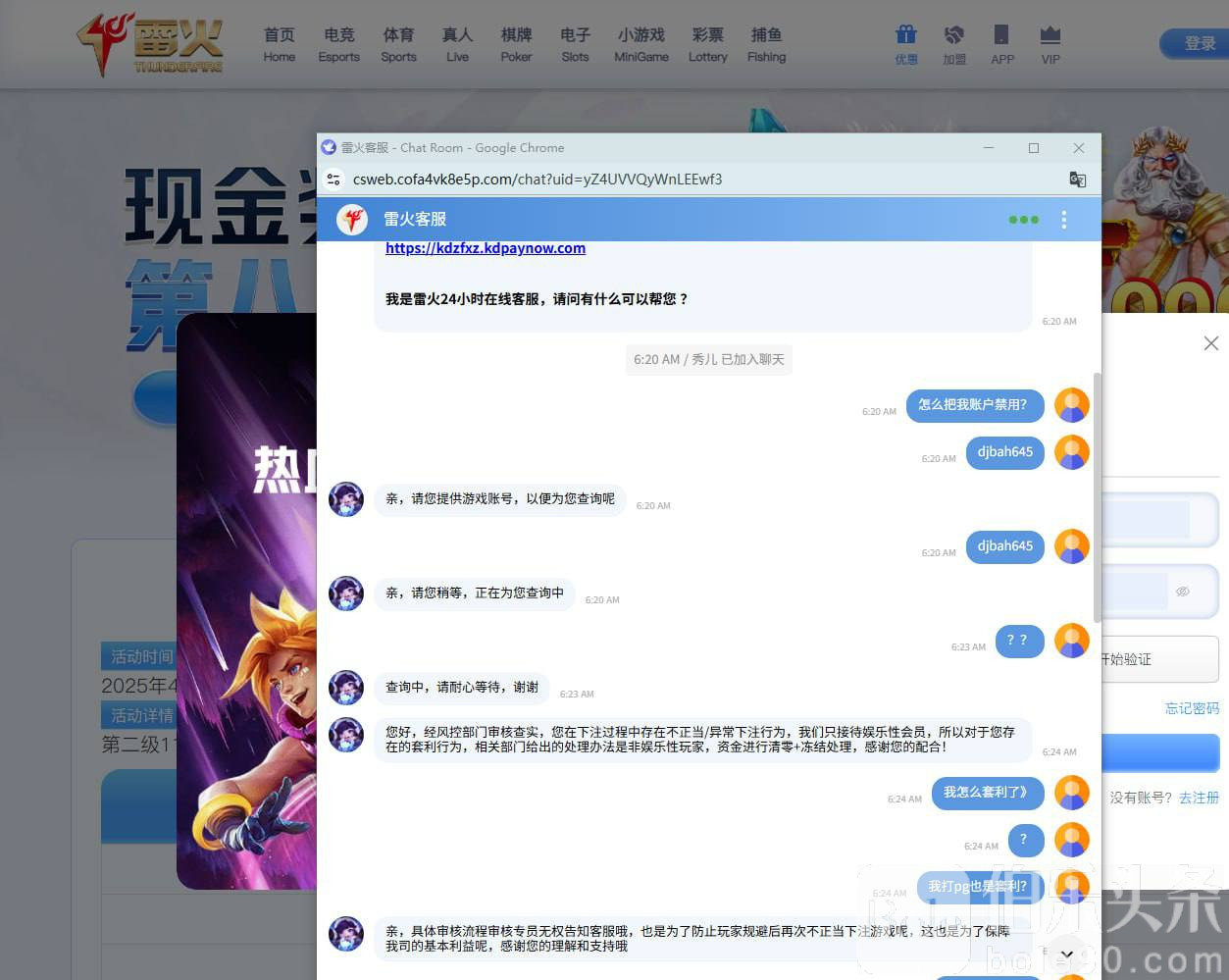Go to the Fishing menu tab
Viewport: 1229px width, 980px height.
point(766,44)
